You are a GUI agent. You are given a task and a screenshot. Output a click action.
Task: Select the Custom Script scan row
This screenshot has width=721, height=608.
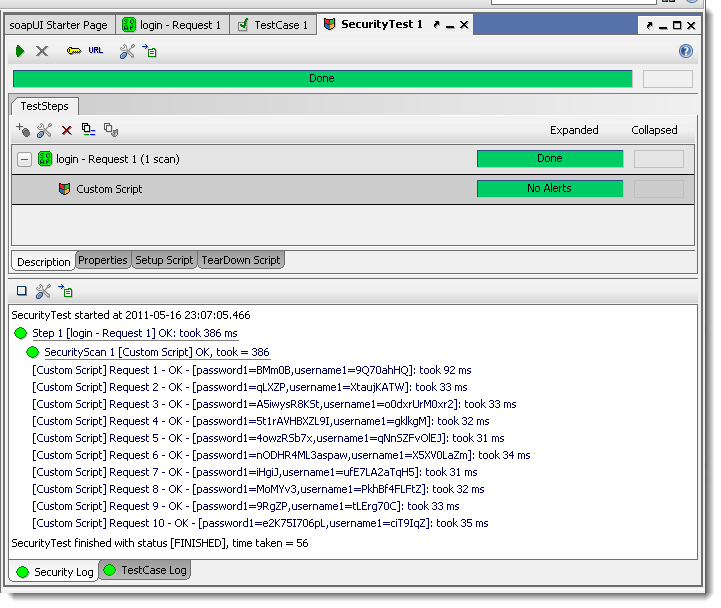coord(353,189)
